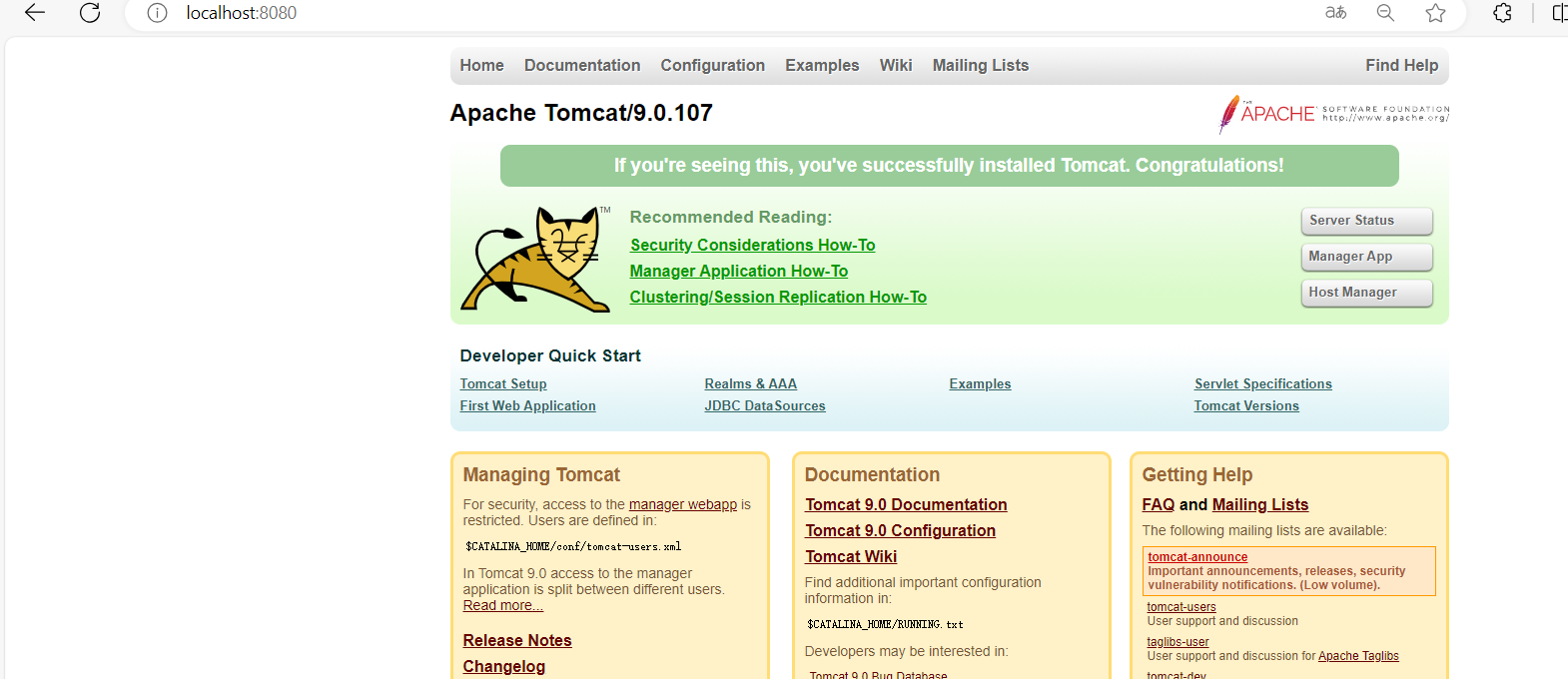1568x679 pixels.
Task: Click the zoom magnifier icon in address bar
Action: 1385,13
